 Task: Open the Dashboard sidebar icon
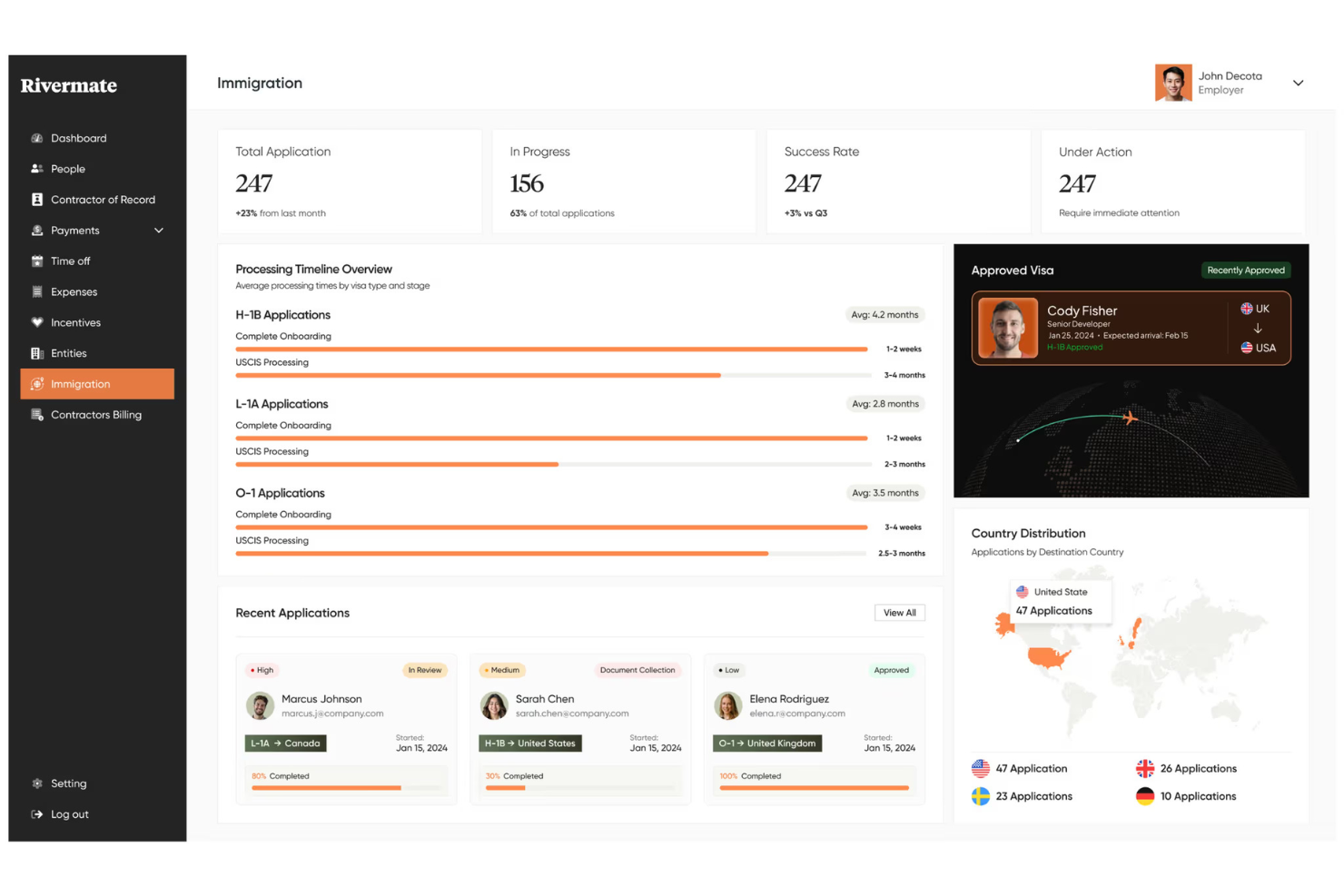(37, 138)
